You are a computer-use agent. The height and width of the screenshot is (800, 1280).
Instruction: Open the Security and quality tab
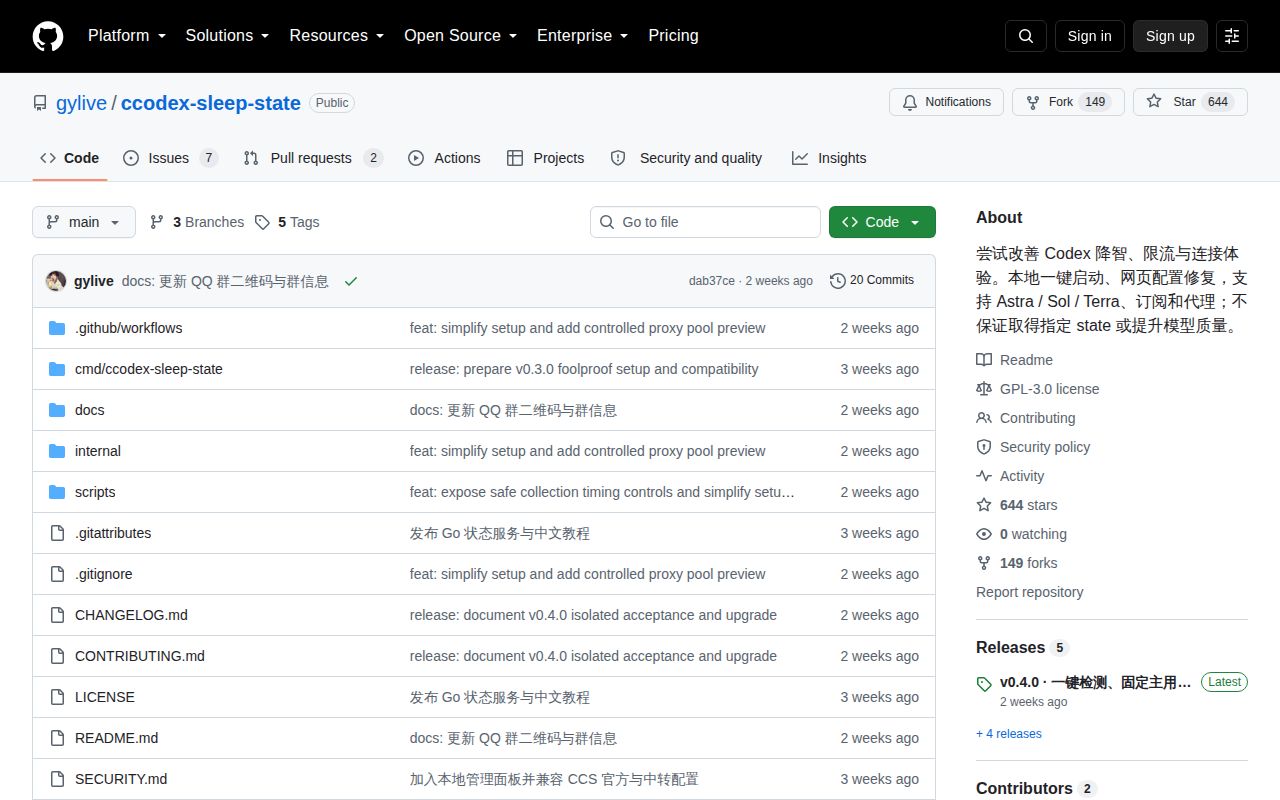(686, 158)
